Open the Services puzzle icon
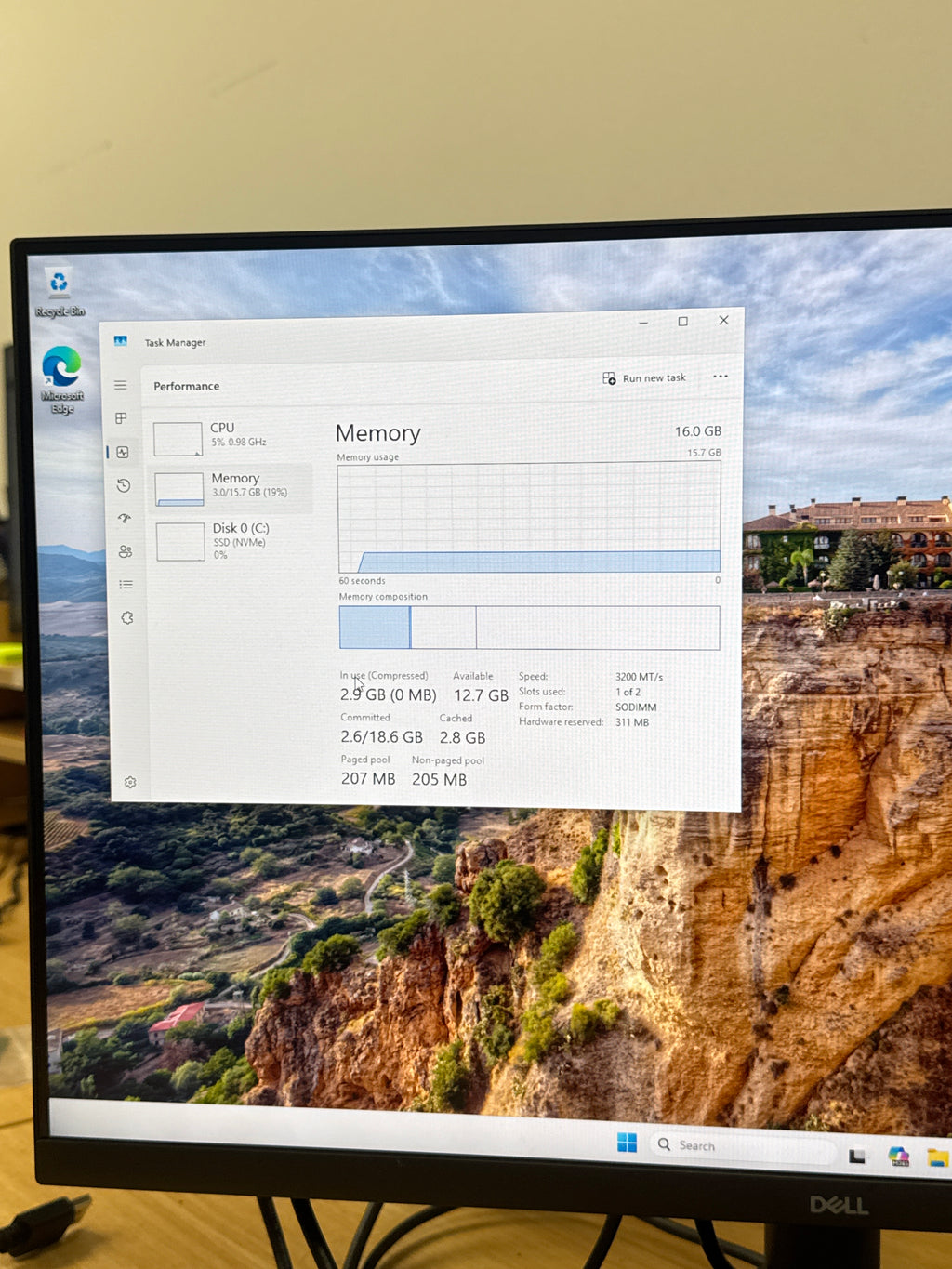Image resolution: width=952 pixels, height=1269 pixels. click(127, 618)
